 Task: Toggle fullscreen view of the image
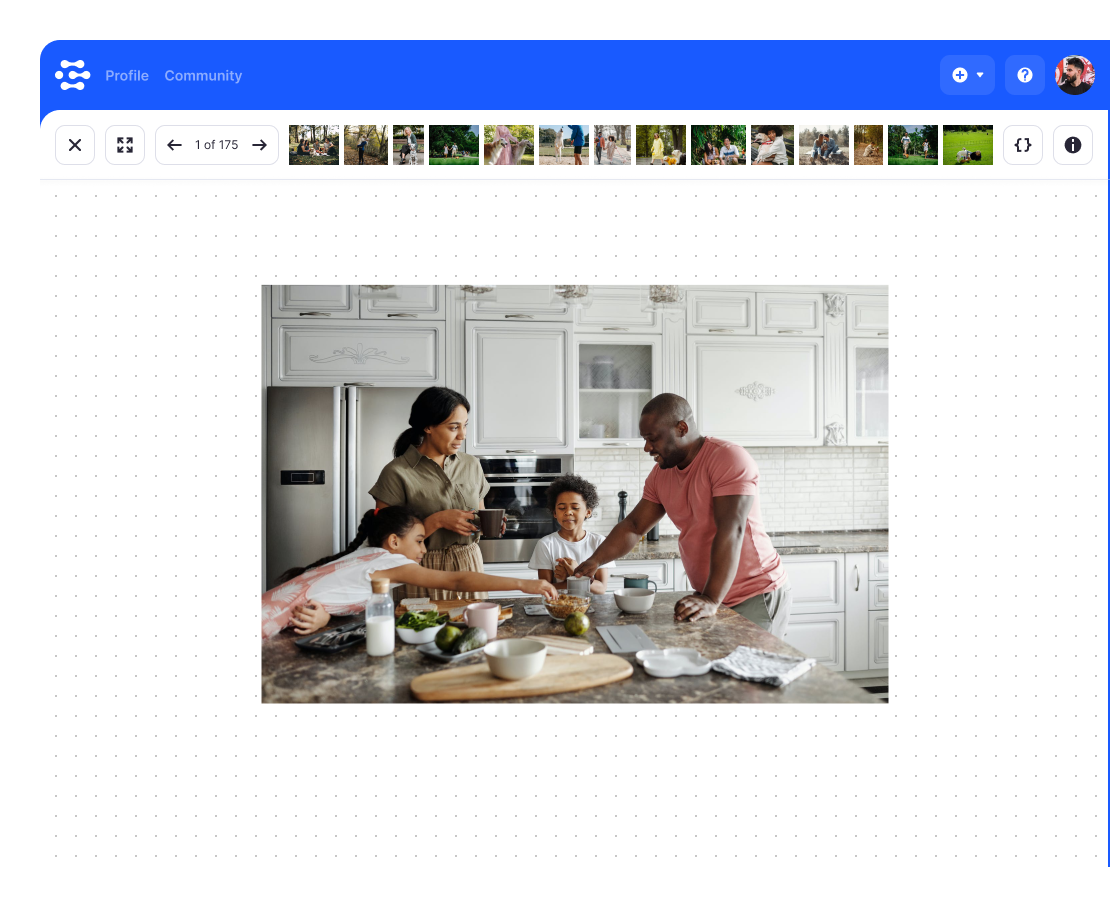pos(125,145)
